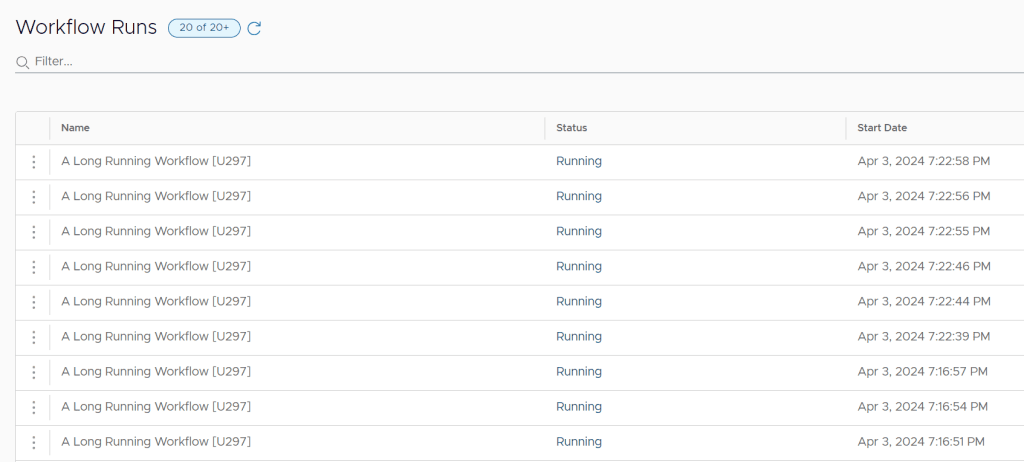Viewport: 1024px width, 462px height.
Task: Open actions menu for the 7:22:56 PM run
Action: 33,197
